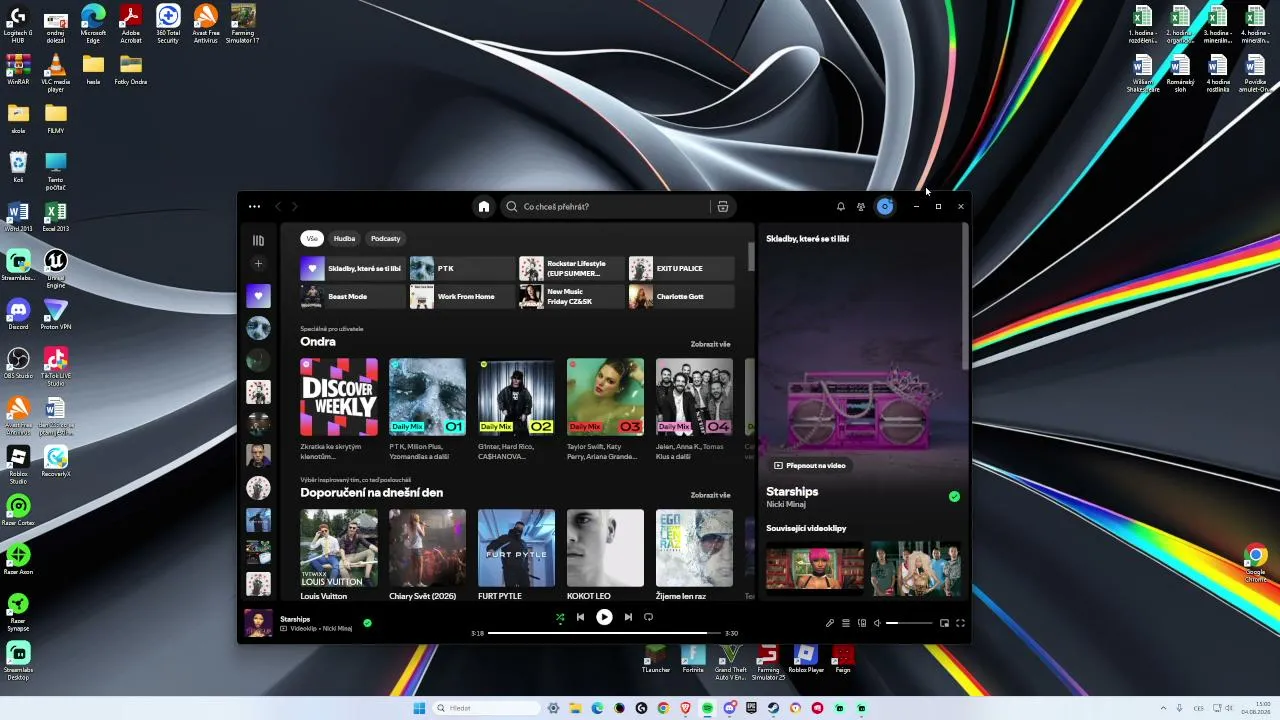Open the New Music Friday CZ&SK tile
This screenshot has height=720, width=1280.
click(572, 297)
